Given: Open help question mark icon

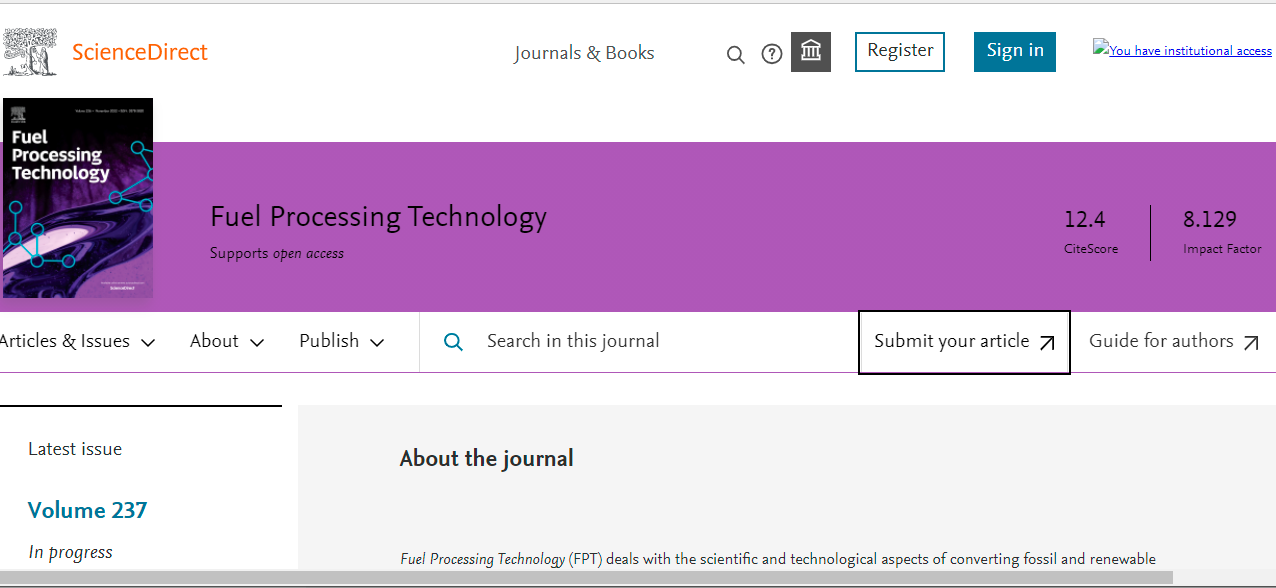Looking at the screenshot, I should (x=772, y=54).
